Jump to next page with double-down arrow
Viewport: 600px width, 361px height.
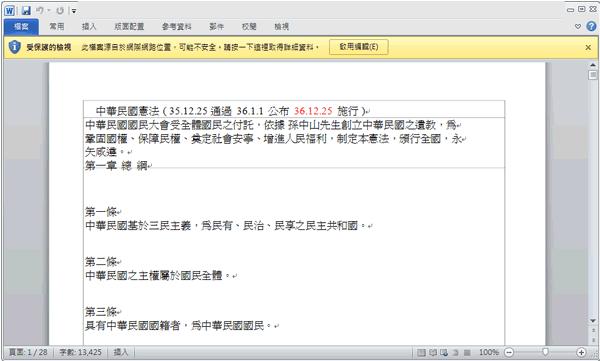(593, 341)
